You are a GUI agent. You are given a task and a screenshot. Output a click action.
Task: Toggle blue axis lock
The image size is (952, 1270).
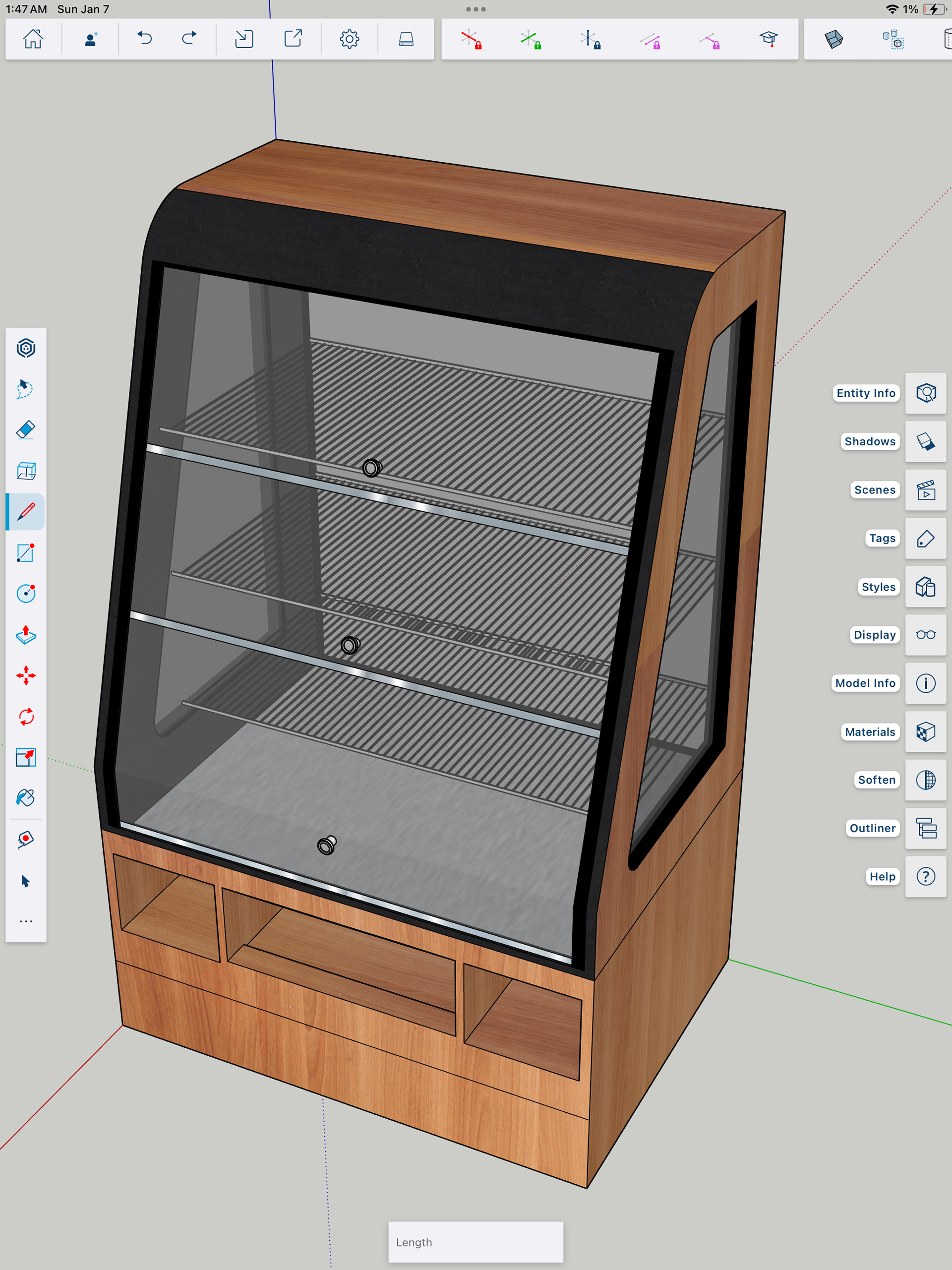click(x=590, y=40)
